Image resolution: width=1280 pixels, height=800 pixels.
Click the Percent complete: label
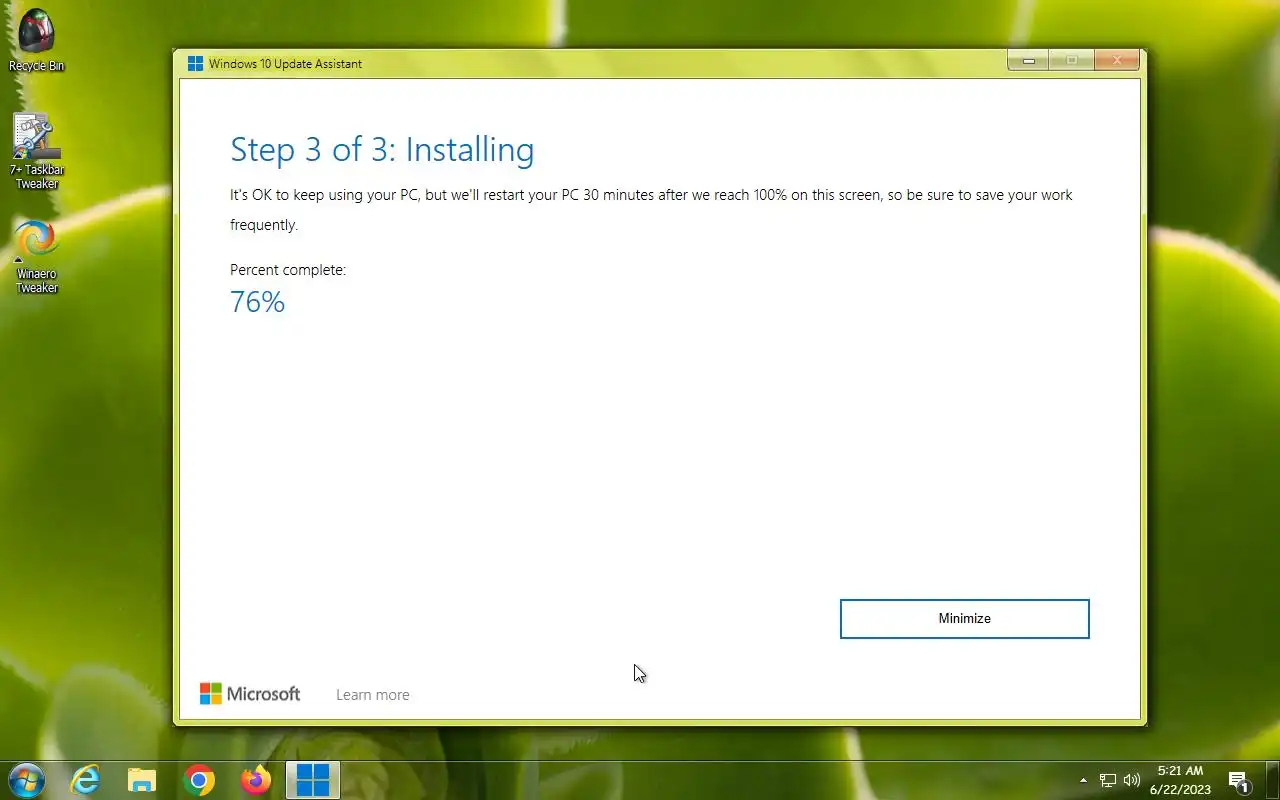coord(288,270)
